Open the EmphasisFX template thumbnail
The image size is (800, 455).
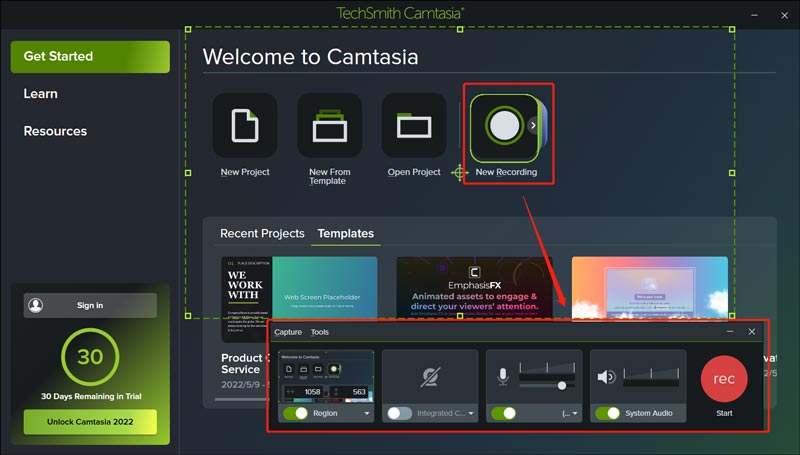(474, 288)
